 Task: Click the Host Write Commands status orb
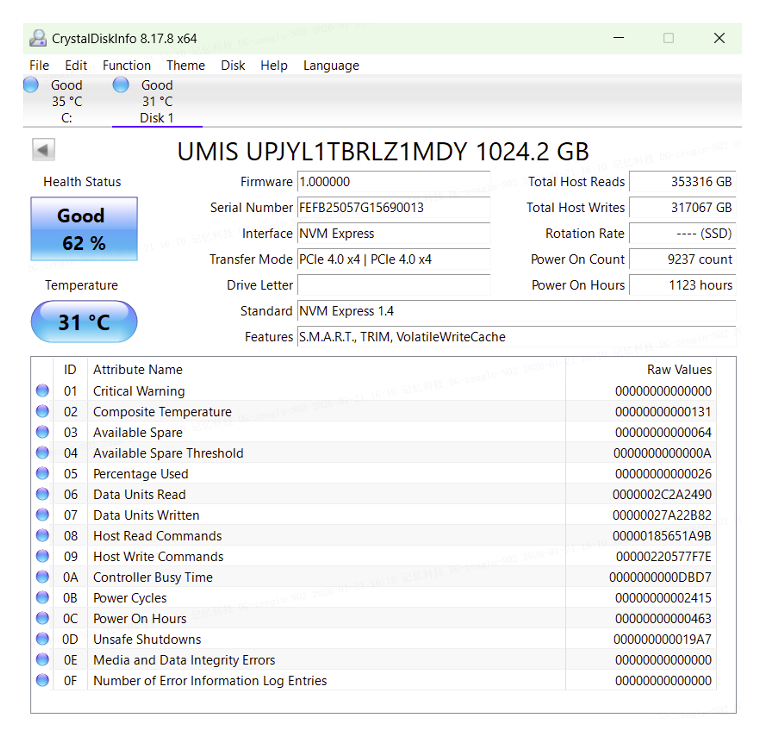click(x=43, y=556)
